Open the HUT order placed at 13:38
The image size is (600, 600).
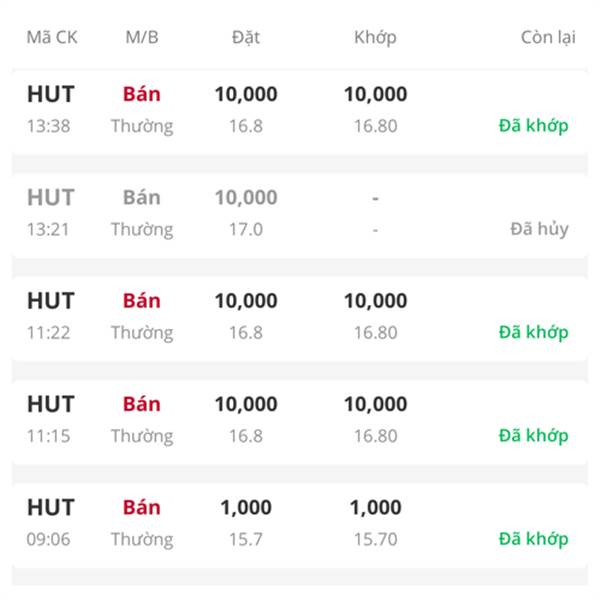click(x=300, y=111)
